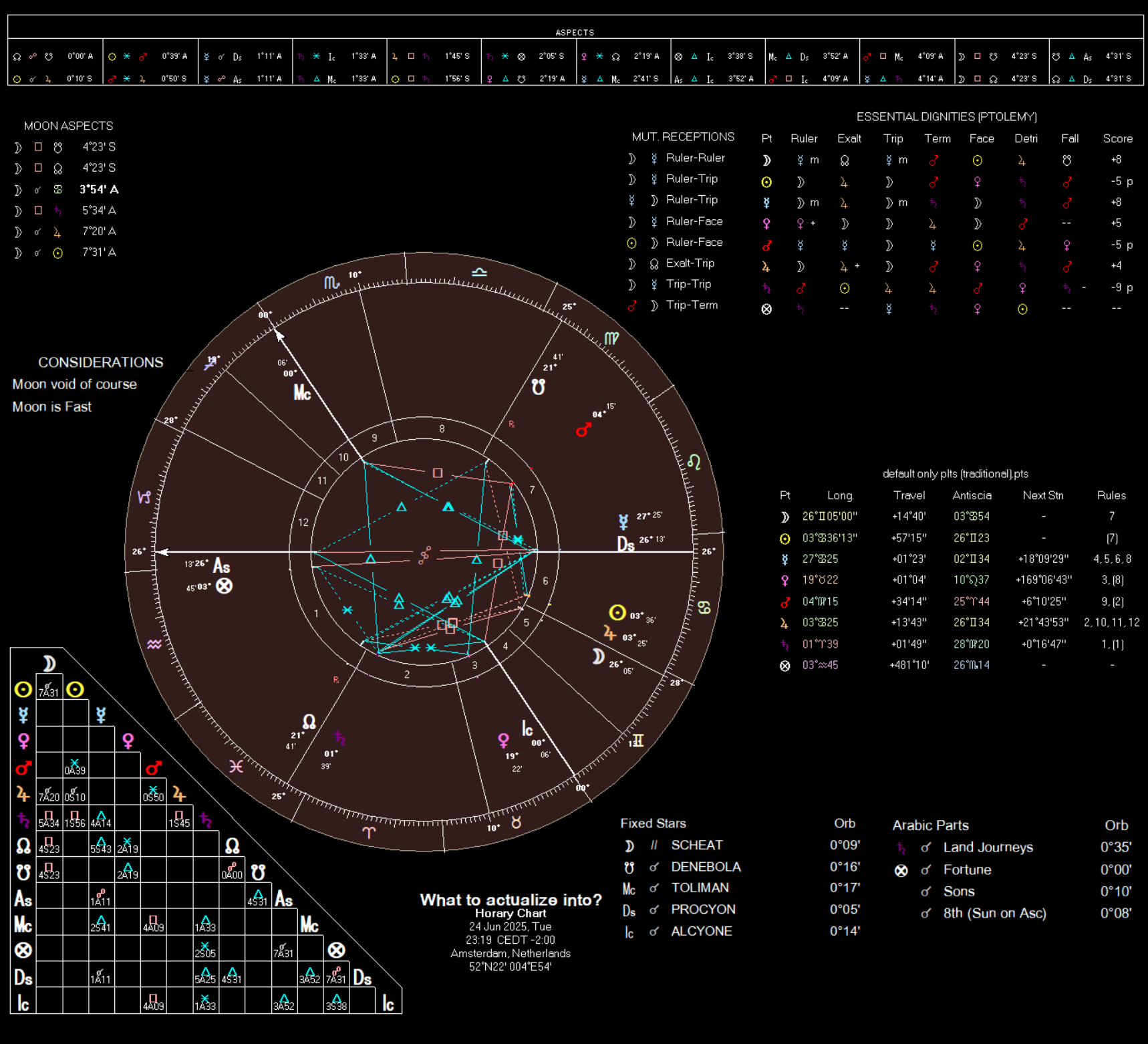Click the As ascendant label in the wheel
The image size is (1148, 1044).
pyautogui.click(x=221, y=567)
